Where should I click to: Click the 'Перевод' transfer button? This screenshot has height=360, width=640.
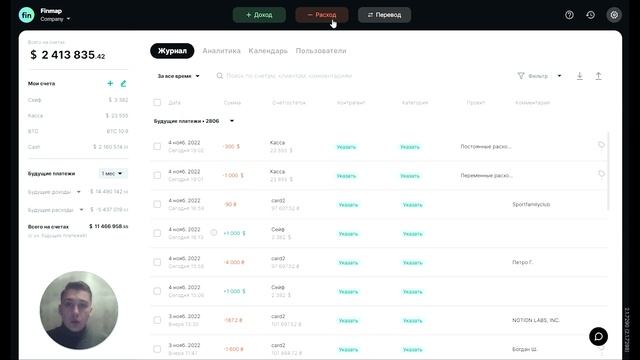384,15
